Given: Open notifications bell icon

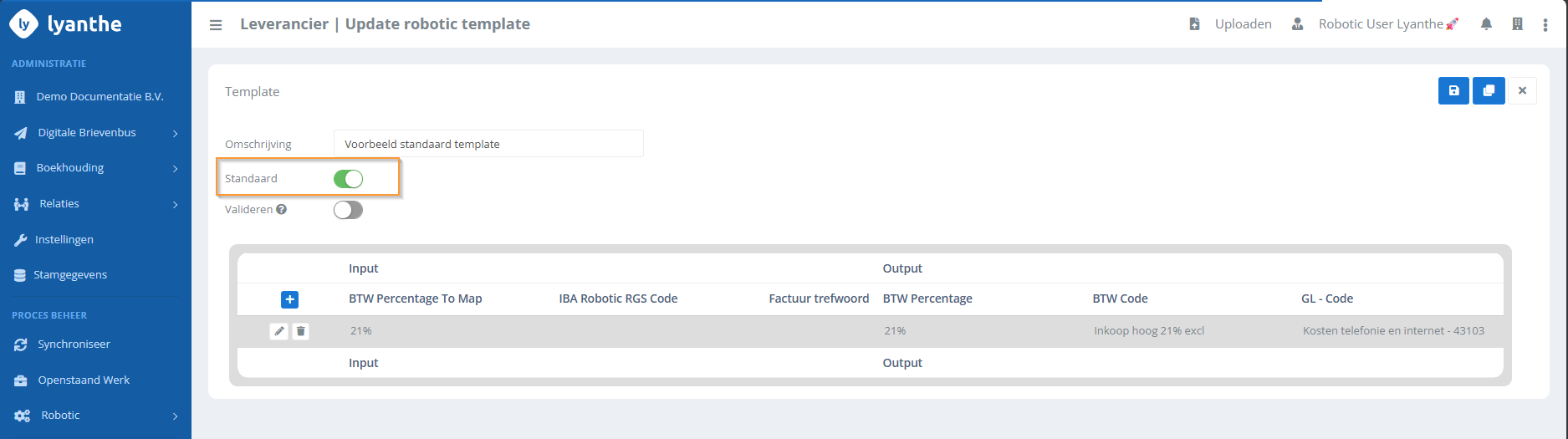Looking at the screenshot, I should pos(1486,24).
